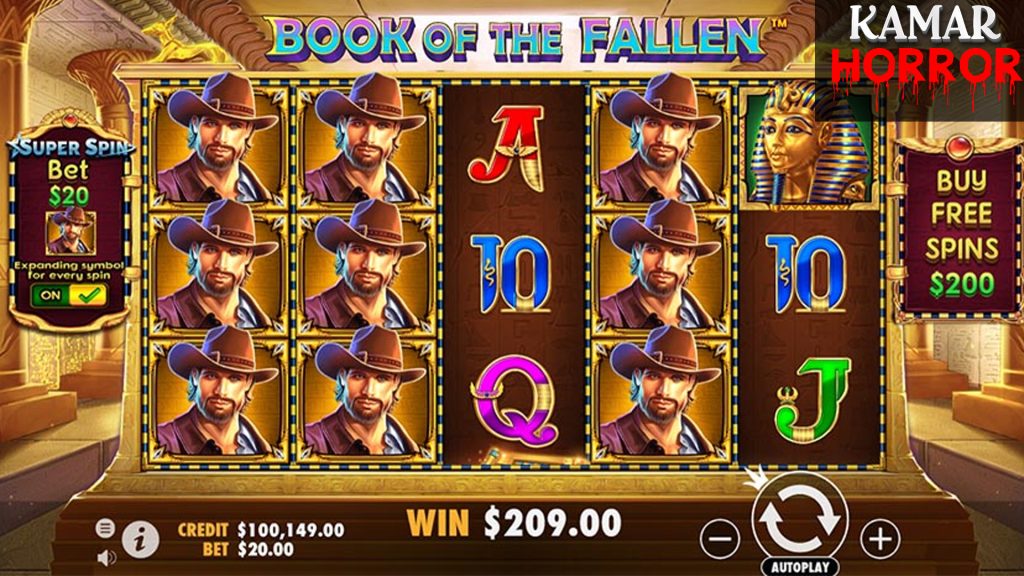
Task: Click the red A symbol
Action: [506, 149]
